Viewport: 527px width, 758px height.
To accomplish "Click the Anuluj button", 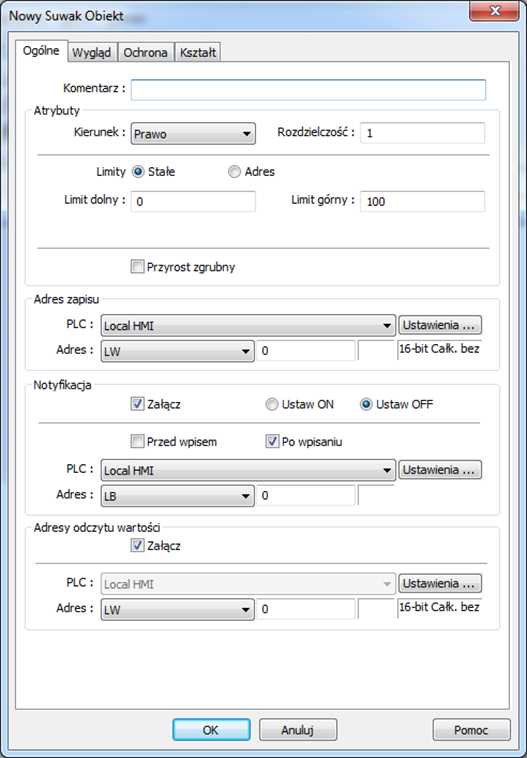I will point(298,730).
